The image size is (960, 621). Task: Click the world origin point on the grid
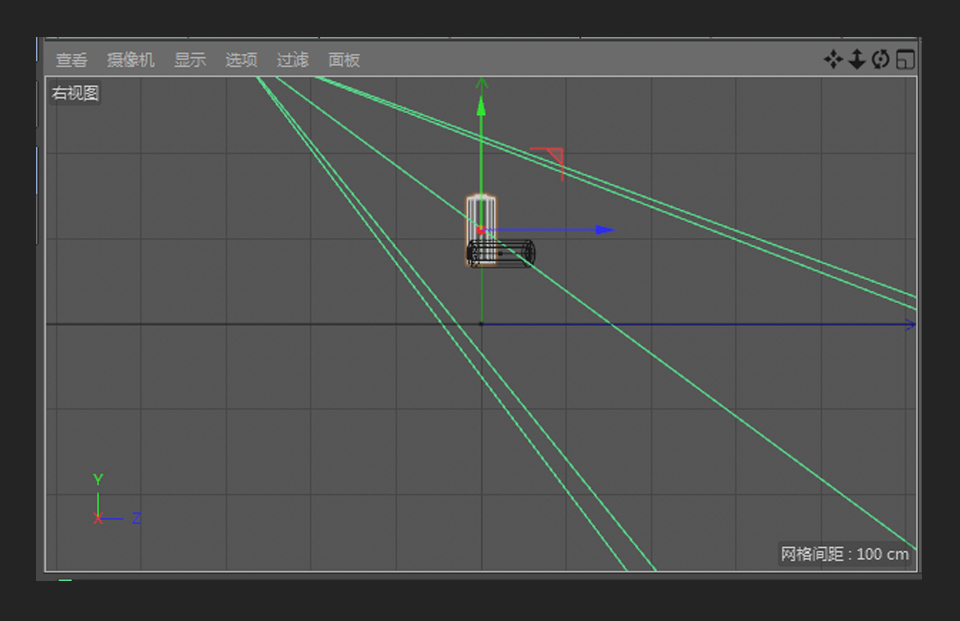[483, 323]
